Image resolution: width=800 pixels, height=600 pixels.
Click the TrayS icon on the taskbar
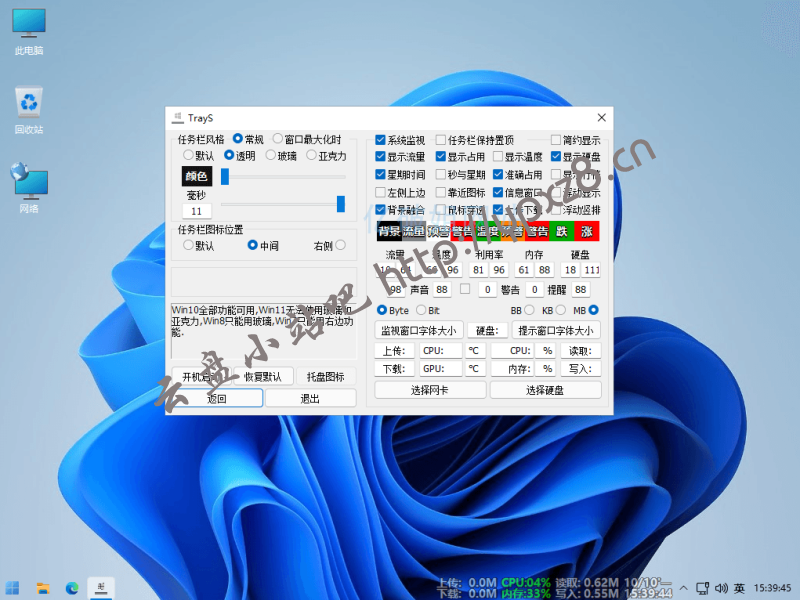pos(101,588)
